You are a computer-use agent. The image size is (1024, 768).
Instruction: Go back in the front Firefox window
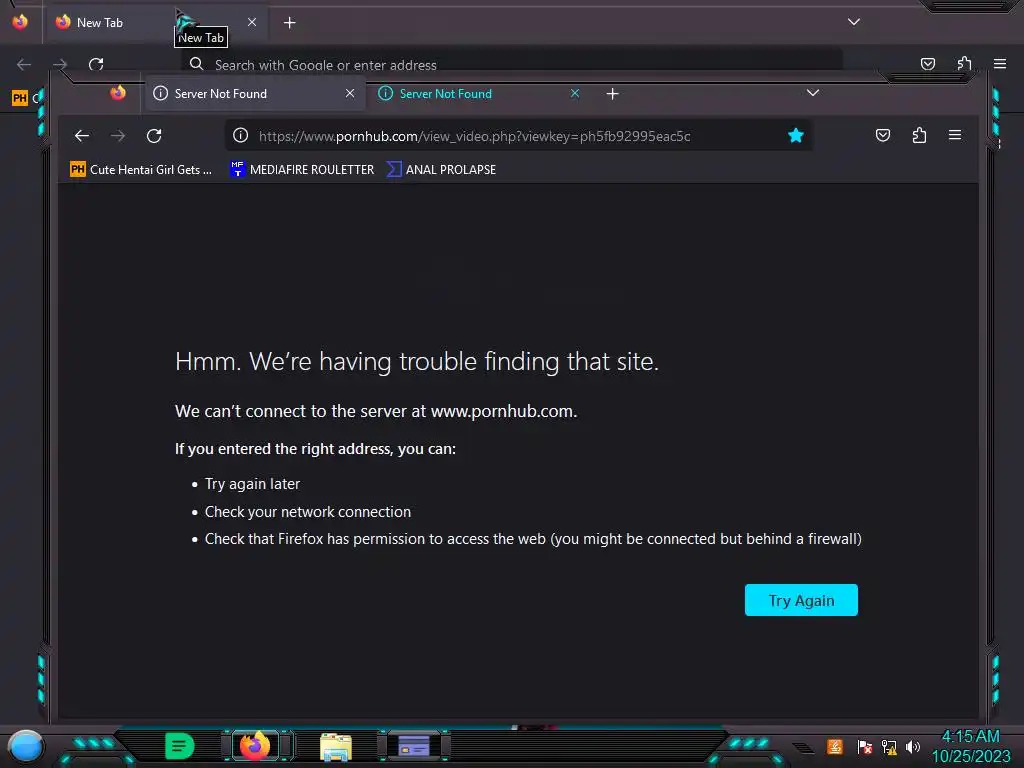click(x=82, y=136)
